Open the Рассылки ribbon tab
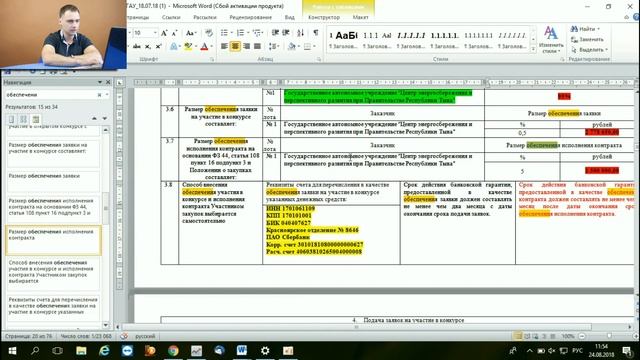This screenshot has width=640, height=360. (204, 18)
